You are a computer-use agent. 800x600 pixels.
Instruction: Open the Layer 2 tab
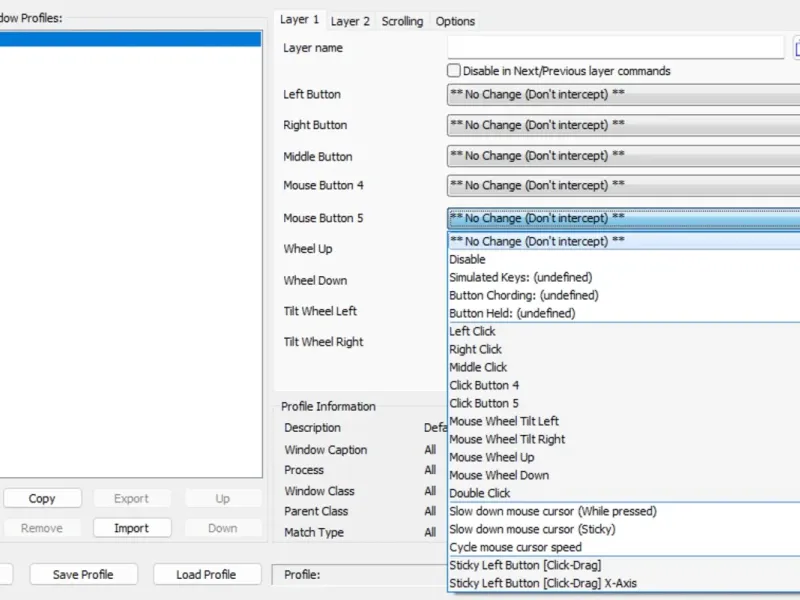tap(350, 21)
